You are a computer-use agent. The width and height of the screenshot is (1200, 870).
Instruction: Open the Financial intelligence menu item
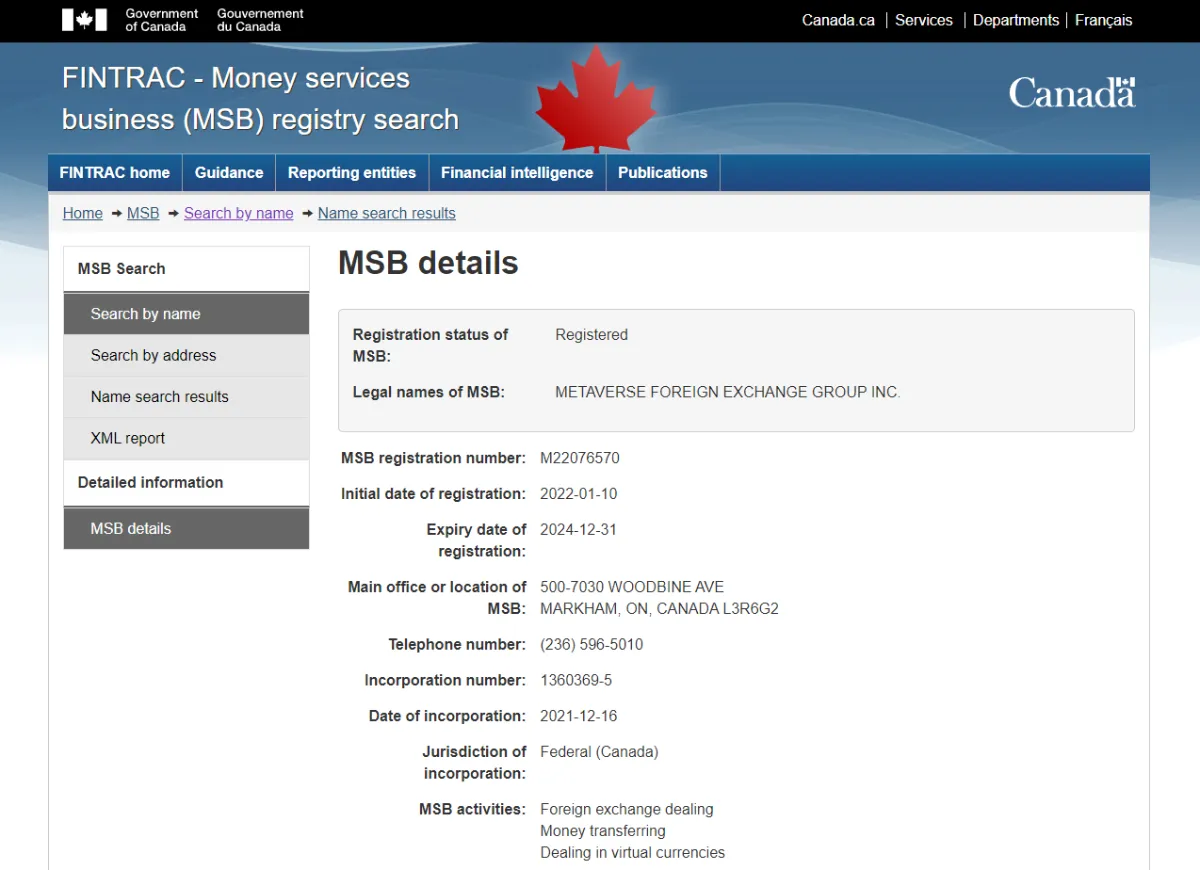[517, 172]
